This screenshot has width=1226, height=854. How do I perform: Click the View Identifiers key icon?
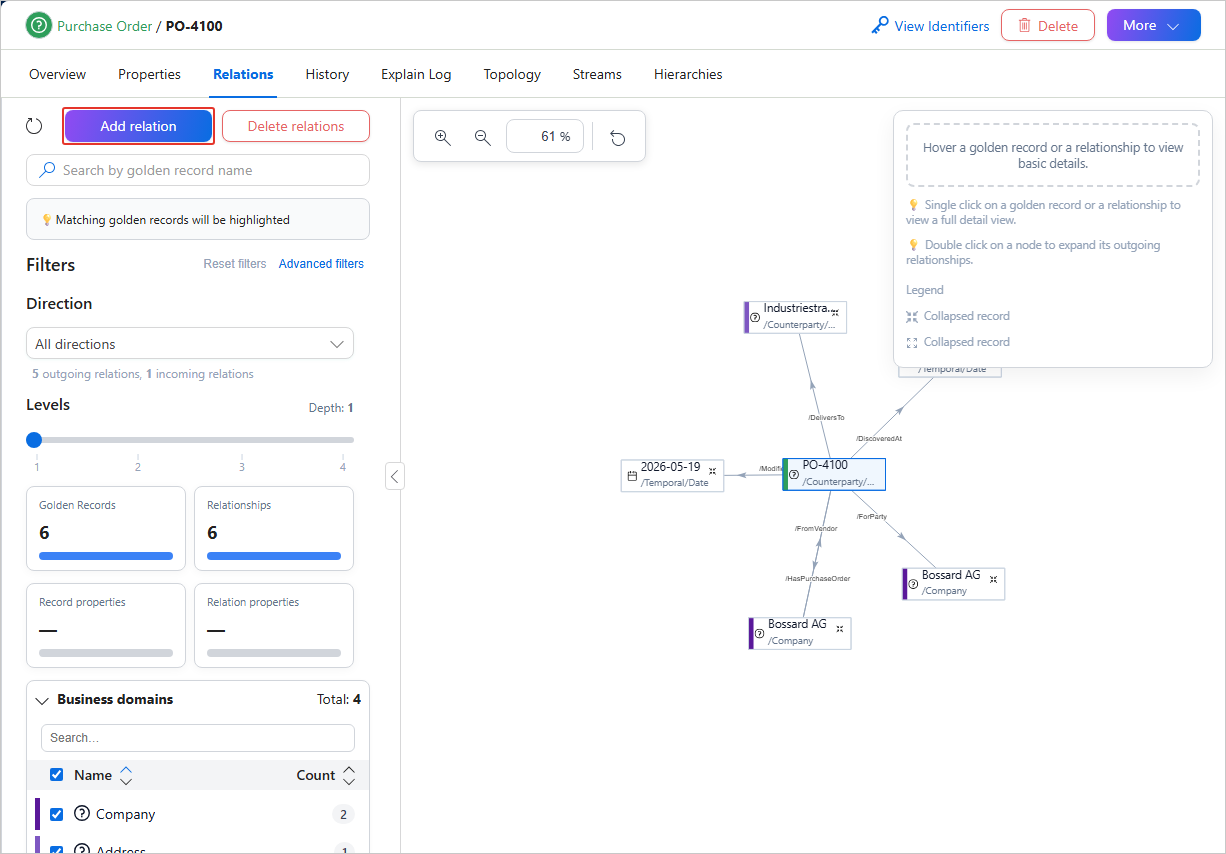pyautogui.click(x=880, y=26)
